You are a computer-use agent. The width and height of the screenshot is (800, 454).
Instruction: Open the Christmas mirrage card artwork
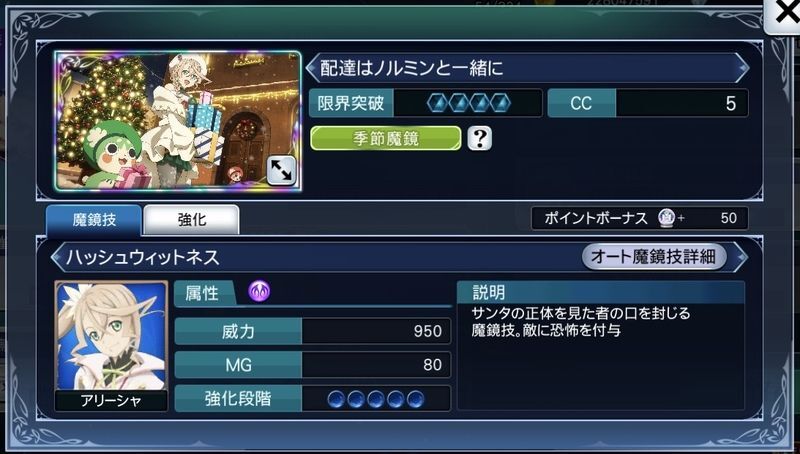(178, 121)
